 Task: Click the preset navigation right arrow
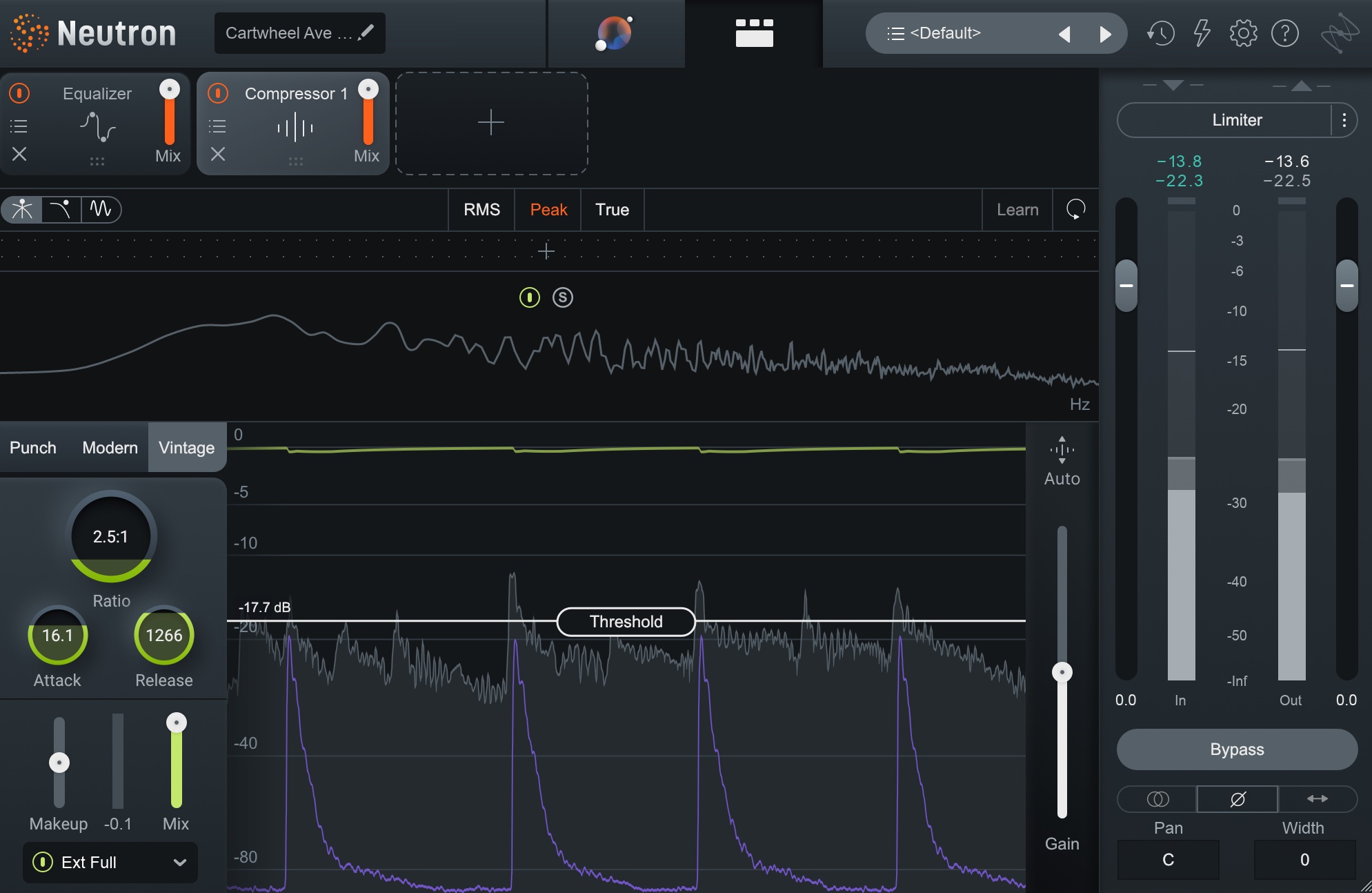(x=1104, y=33)
